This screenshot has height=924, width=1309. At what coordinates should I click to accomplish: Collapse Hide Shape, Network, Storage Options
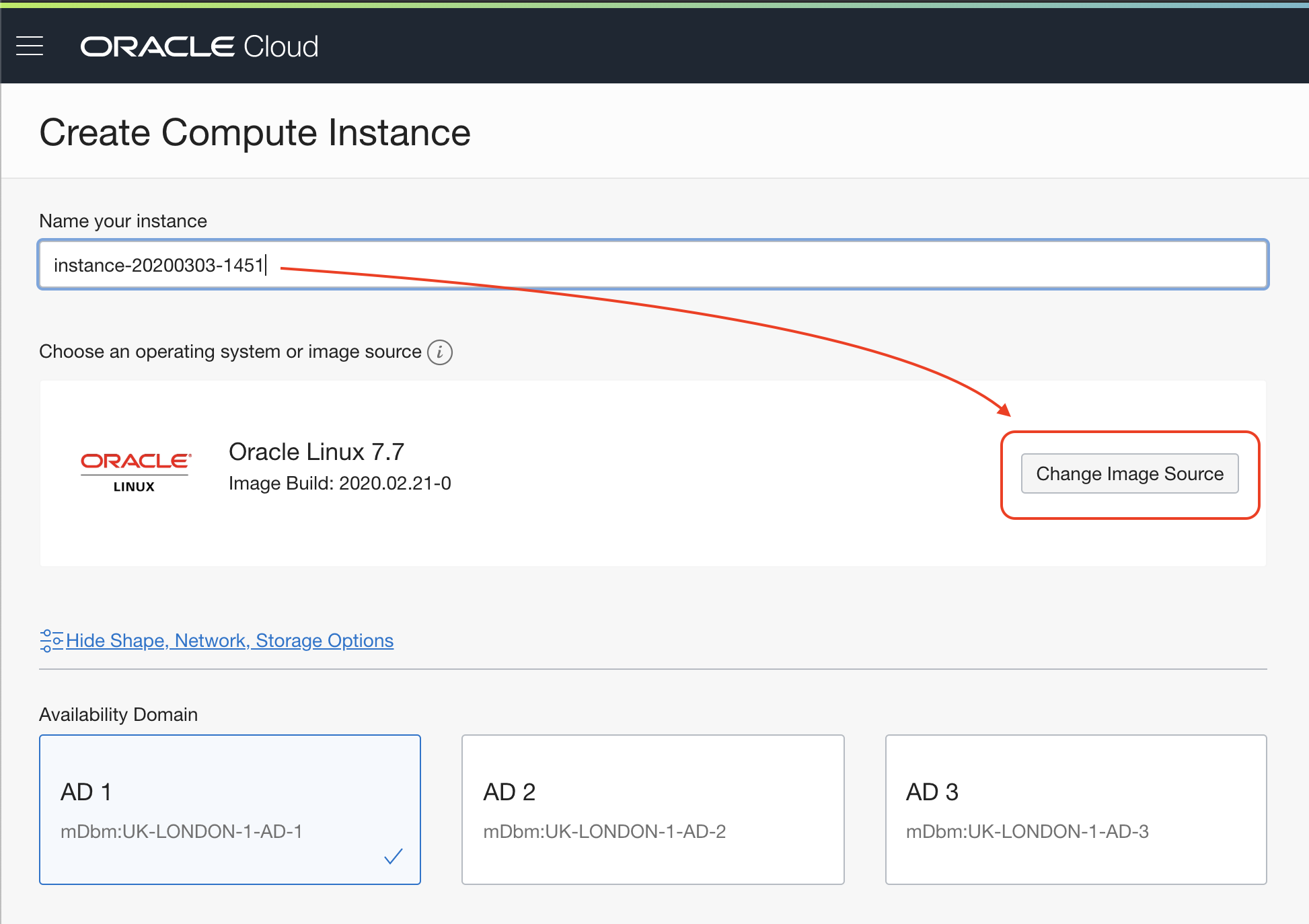(x=229, y=641)
